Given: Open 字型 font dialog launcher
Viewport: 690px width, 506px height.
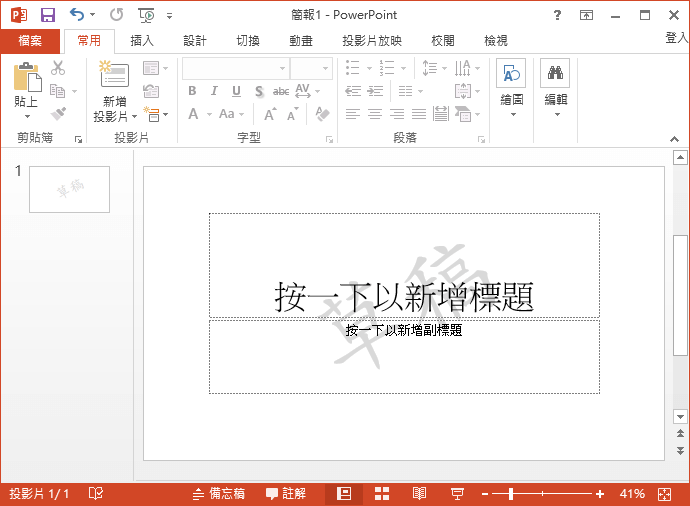Looking at the screenshot, I should [x=329, y=140].
